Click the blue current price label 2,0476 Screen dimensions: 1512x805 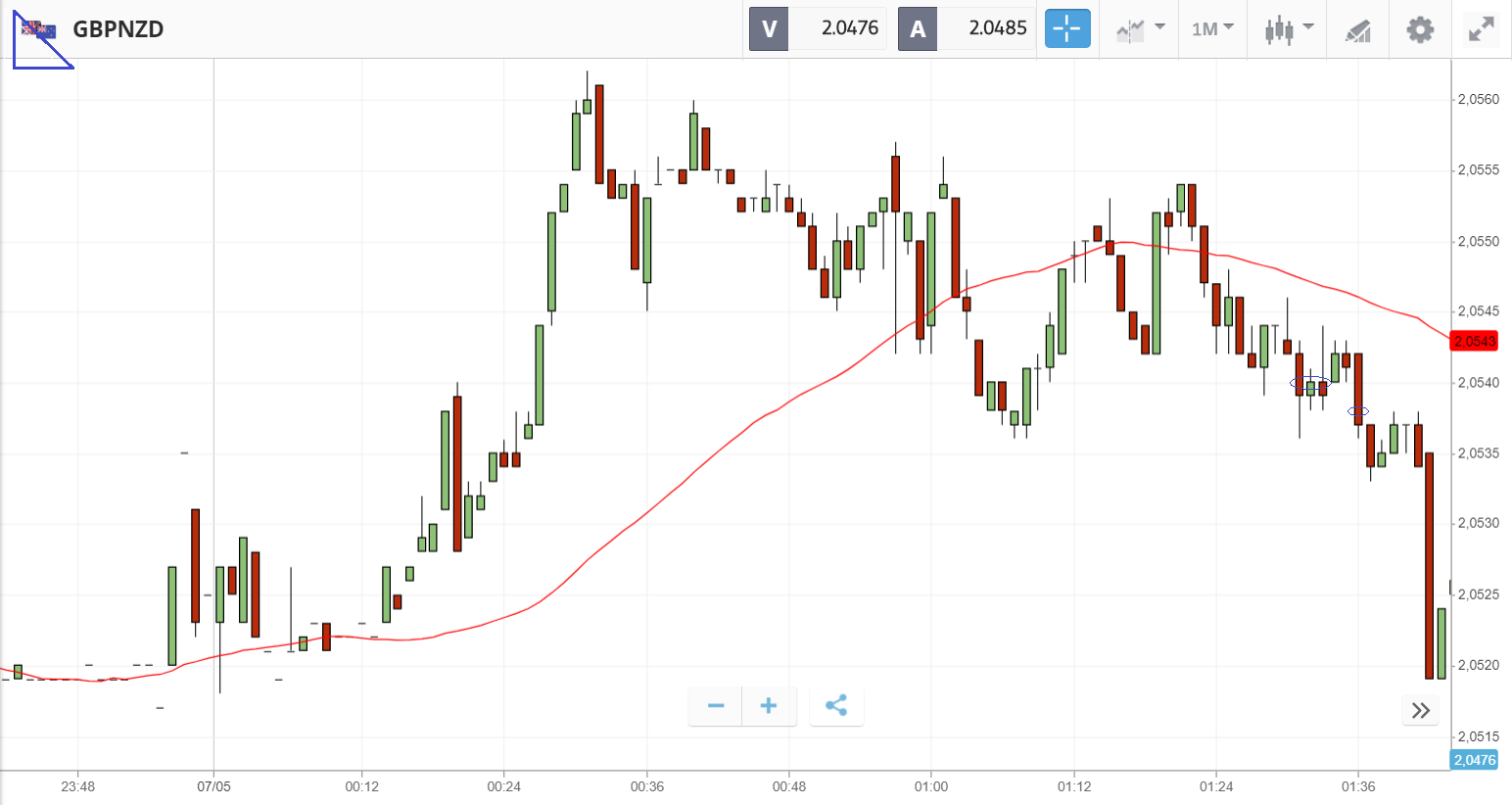click(1474, 760)
